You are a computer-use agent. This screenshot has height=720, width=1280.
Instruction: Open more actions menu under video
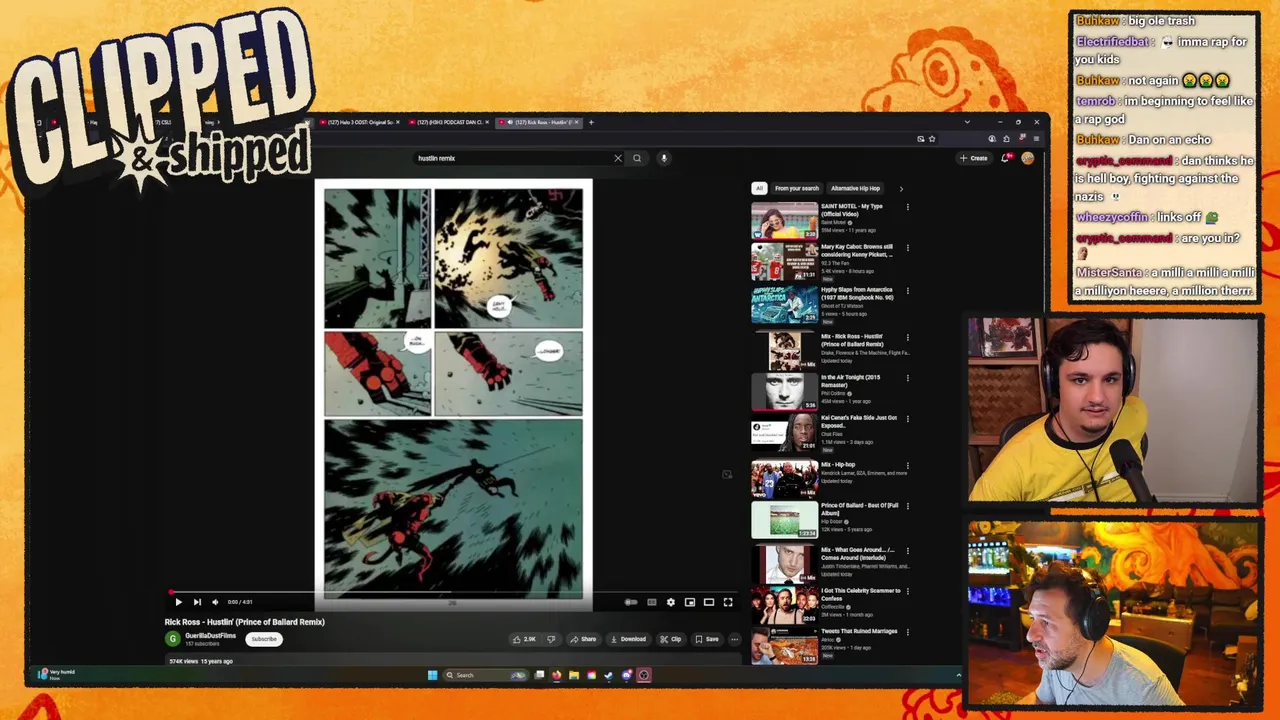point(735,639)
